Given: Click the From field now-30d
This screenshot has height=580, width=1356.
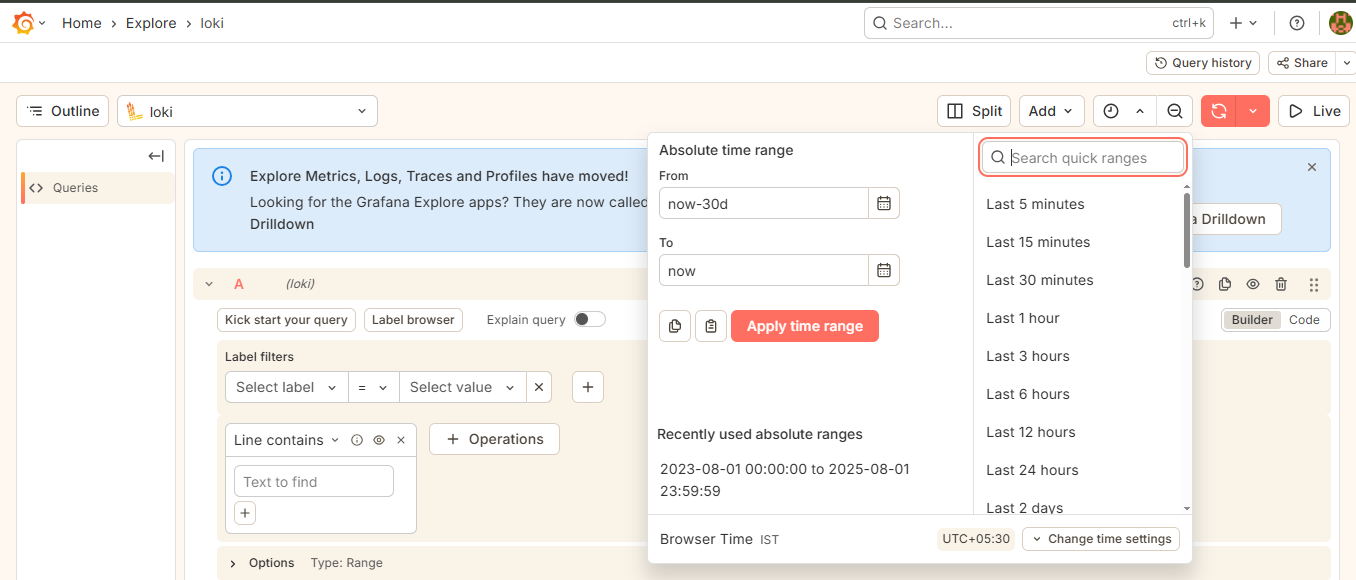Looking at the screenshot, I should (763, 203).
